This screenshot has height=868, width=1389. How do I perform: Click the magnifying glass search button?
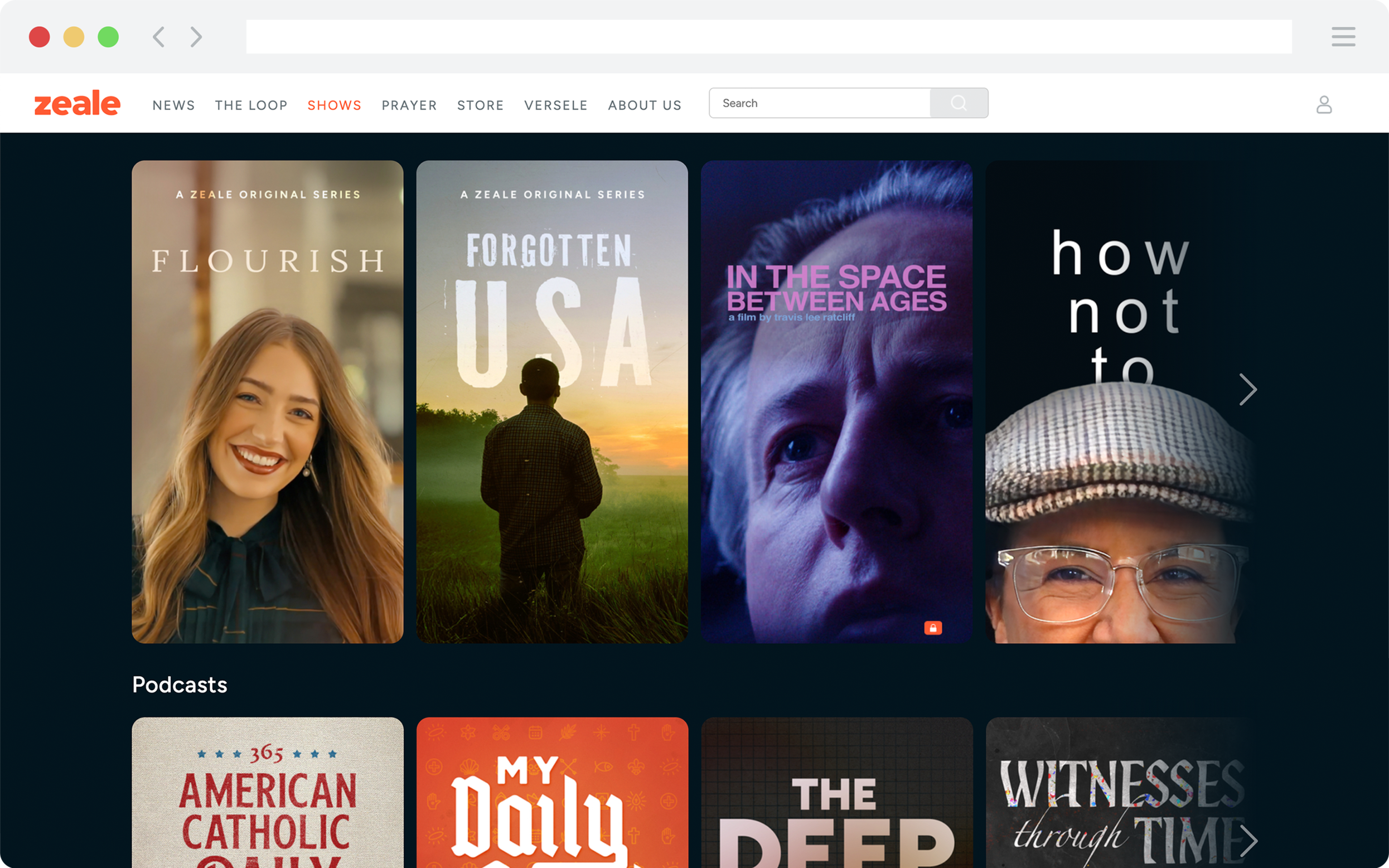(959, 103)
